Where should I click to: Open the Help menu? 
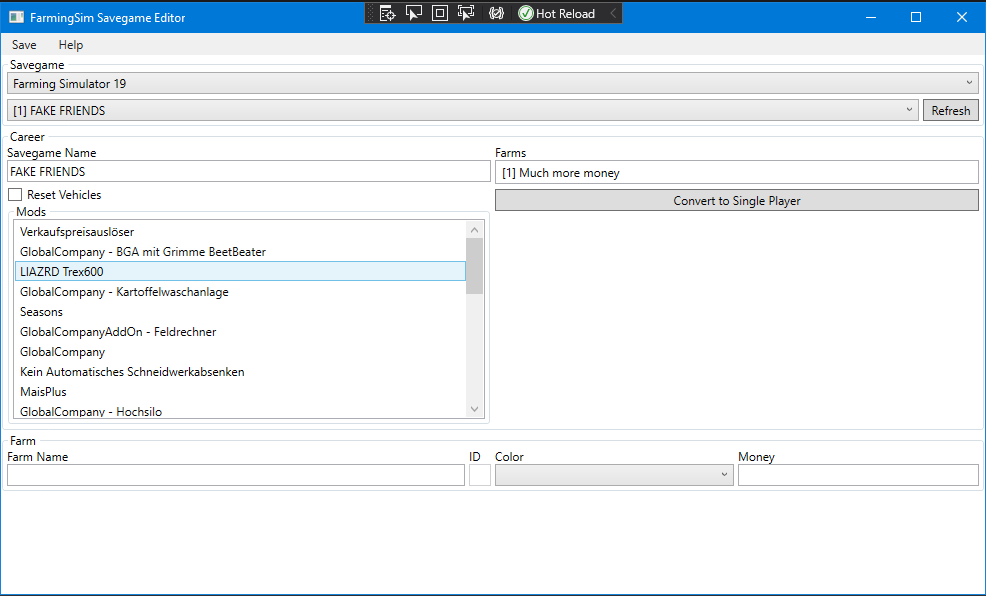coord(70,45)
